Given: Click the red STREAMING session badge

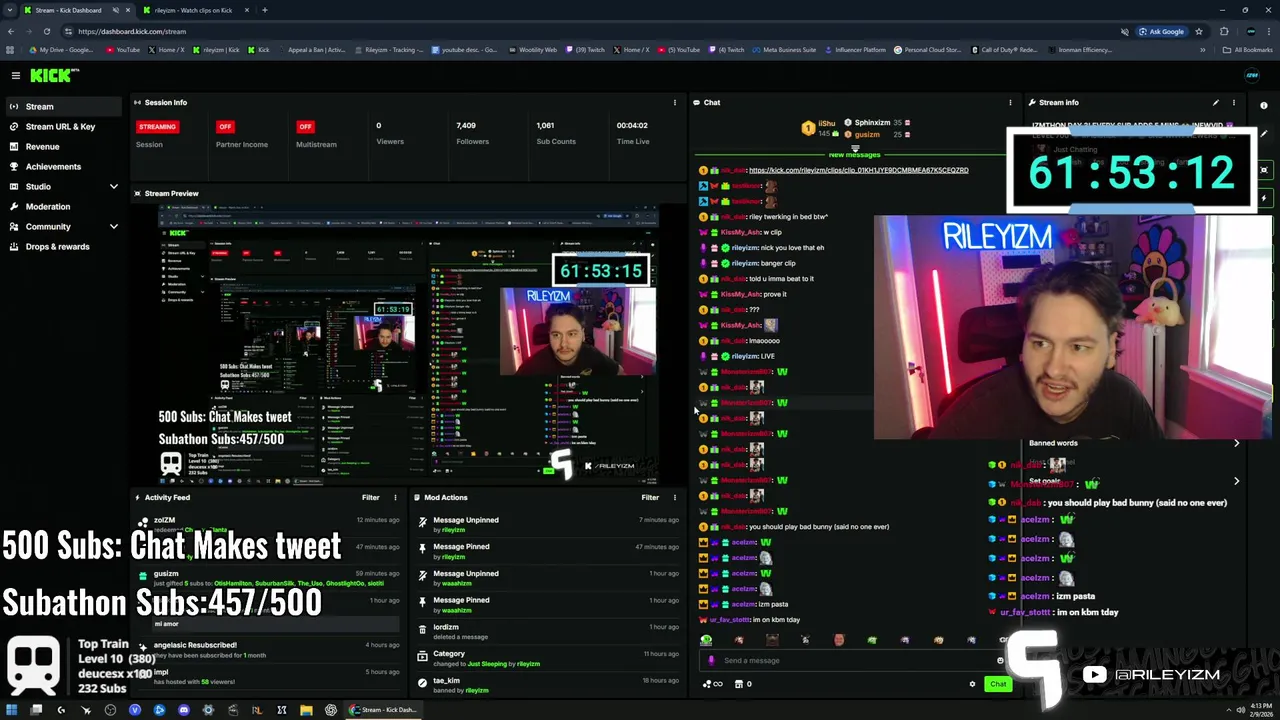Looking at the screenshot, I should (x=157, y=126).
